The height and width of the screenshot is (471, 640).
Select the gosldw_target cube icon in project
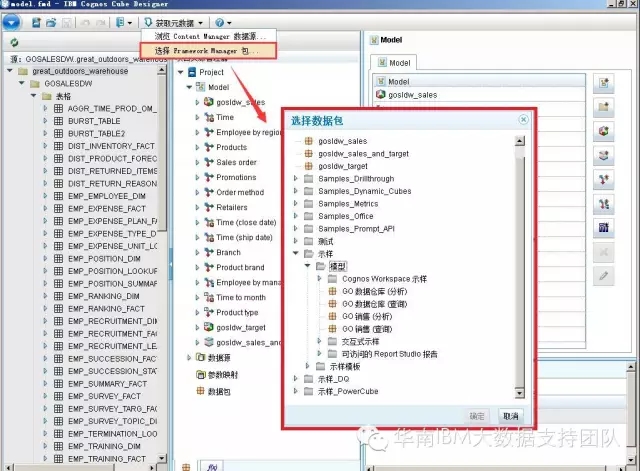(209, 327)
